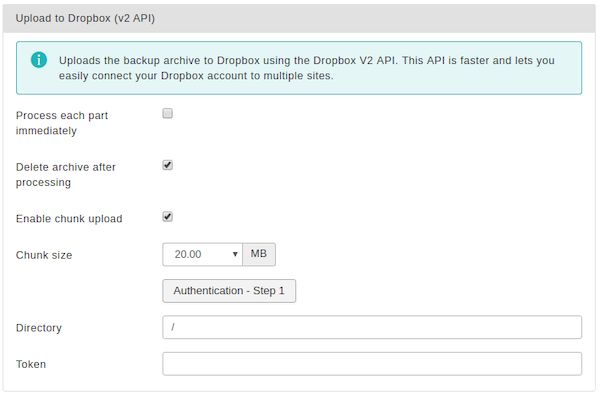Click the Token label

click(x=31, y=364)
